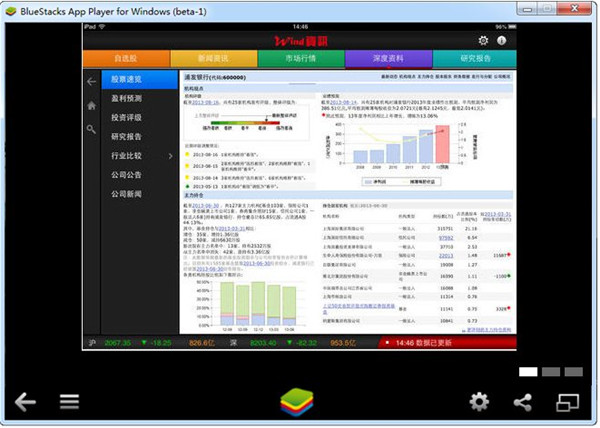Open the home icon in sidebar
Screen dimensions: 600x428
[91, 106]
